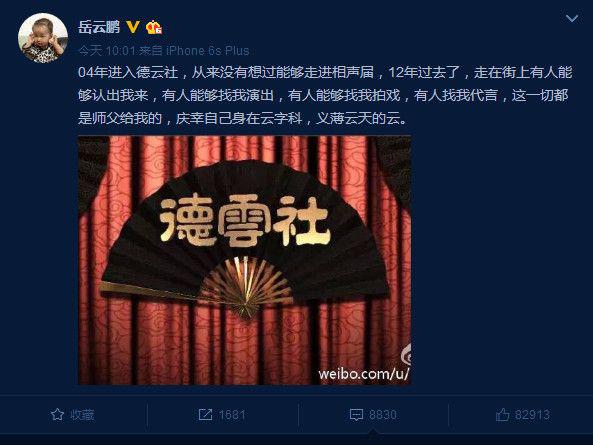This screenshot has width=593, height=445.
Task: Click the iPhone 6s Plus source link
Action: (208, 50)
